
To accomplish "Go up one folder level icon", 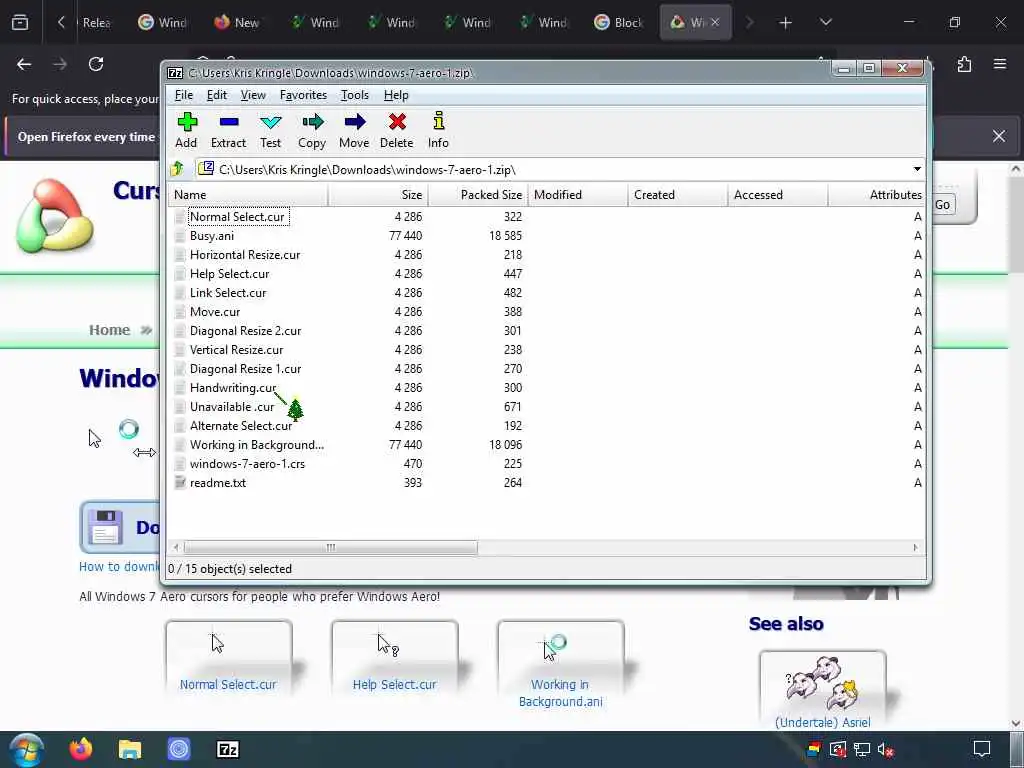I will (x=177, y=169).
